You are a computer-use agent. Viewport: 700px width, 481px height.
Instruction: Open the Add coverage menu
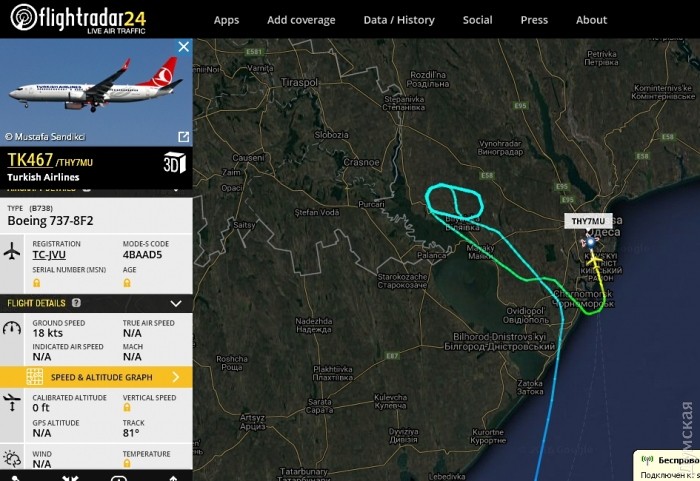click(301, 20)
